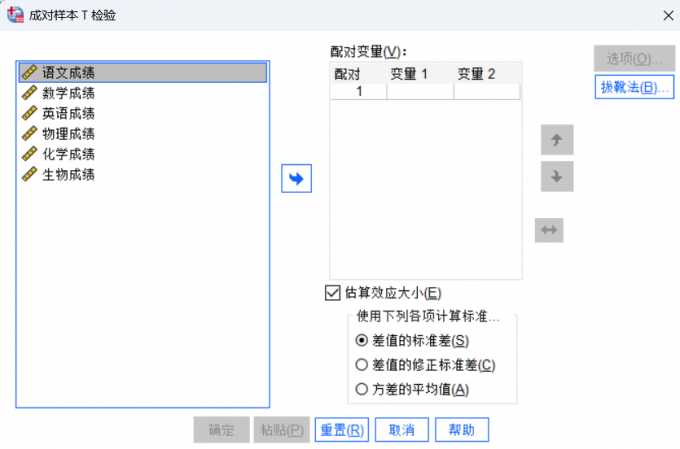
Task: Click ruler icon beside 英语成绩
Action: [x=29, y=113]
